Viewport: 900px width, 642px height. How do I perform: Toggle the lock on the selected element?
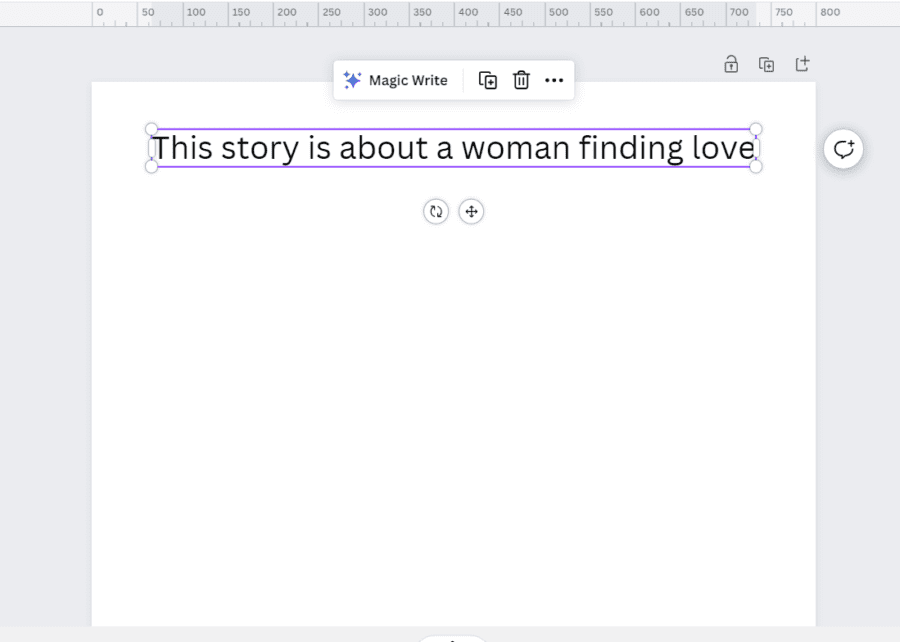(x=731, y=63)
